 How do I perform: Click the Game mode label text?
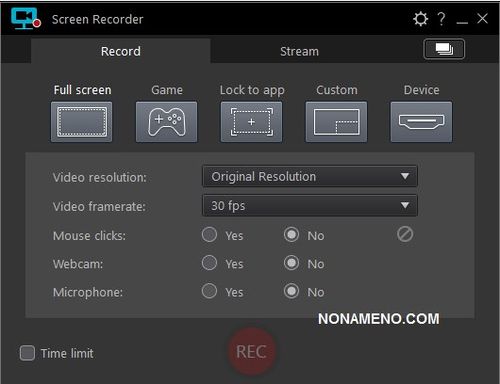coord(167,90)
